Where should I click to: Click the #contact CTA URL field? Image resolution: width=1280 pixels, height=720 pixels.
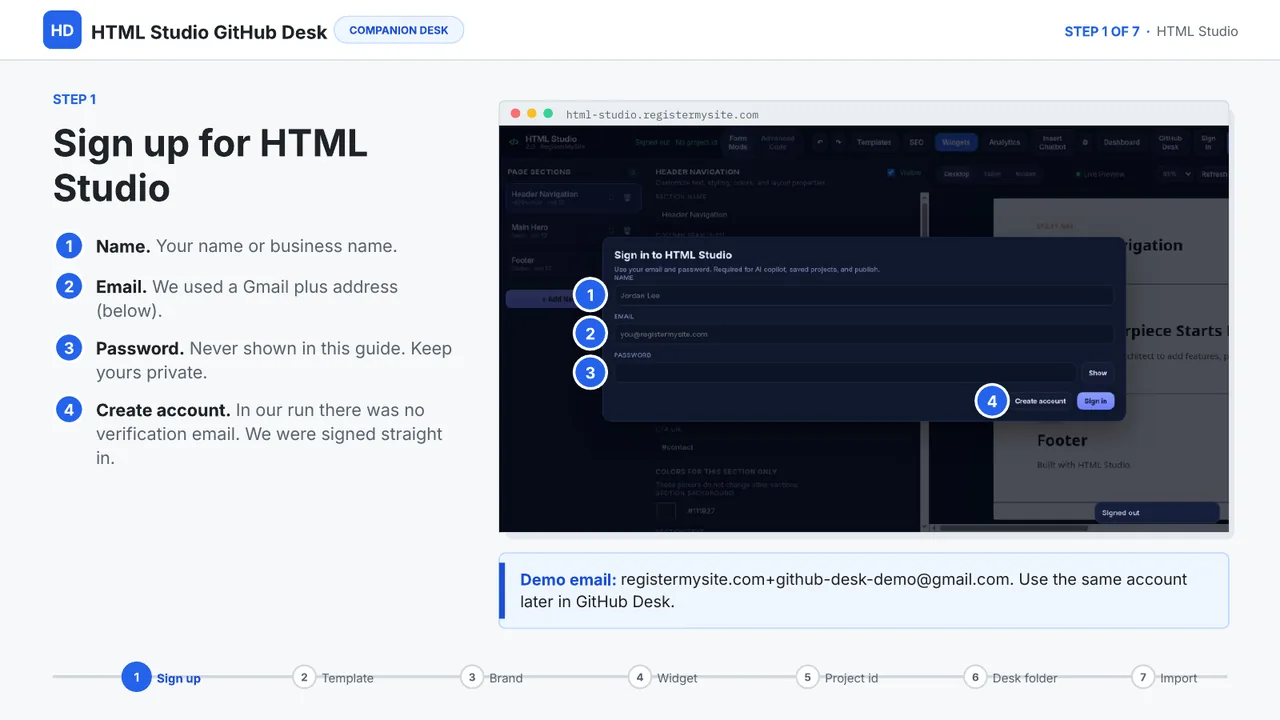782,447
